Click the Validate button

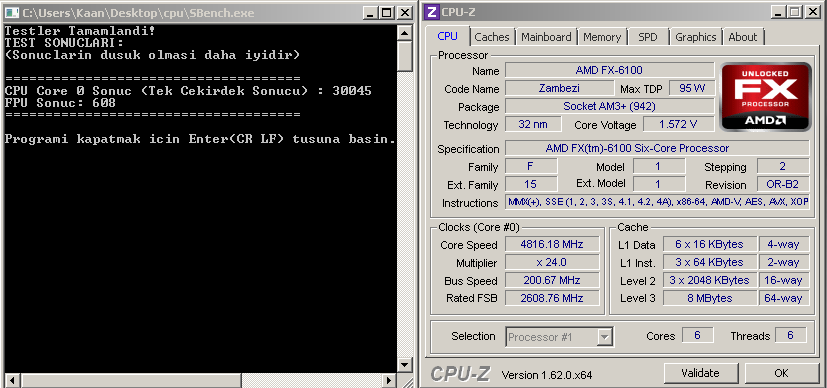(x=700, y=373)
